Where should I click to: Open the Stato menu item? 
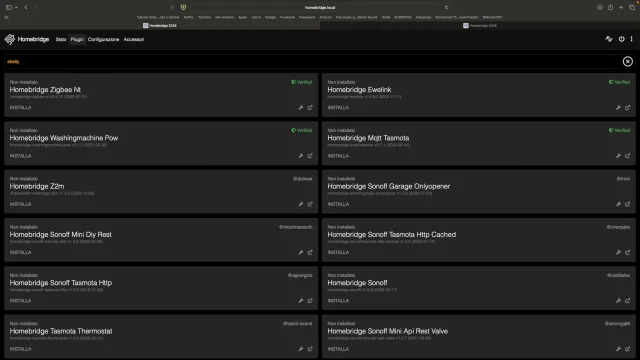tap(61, 40)
